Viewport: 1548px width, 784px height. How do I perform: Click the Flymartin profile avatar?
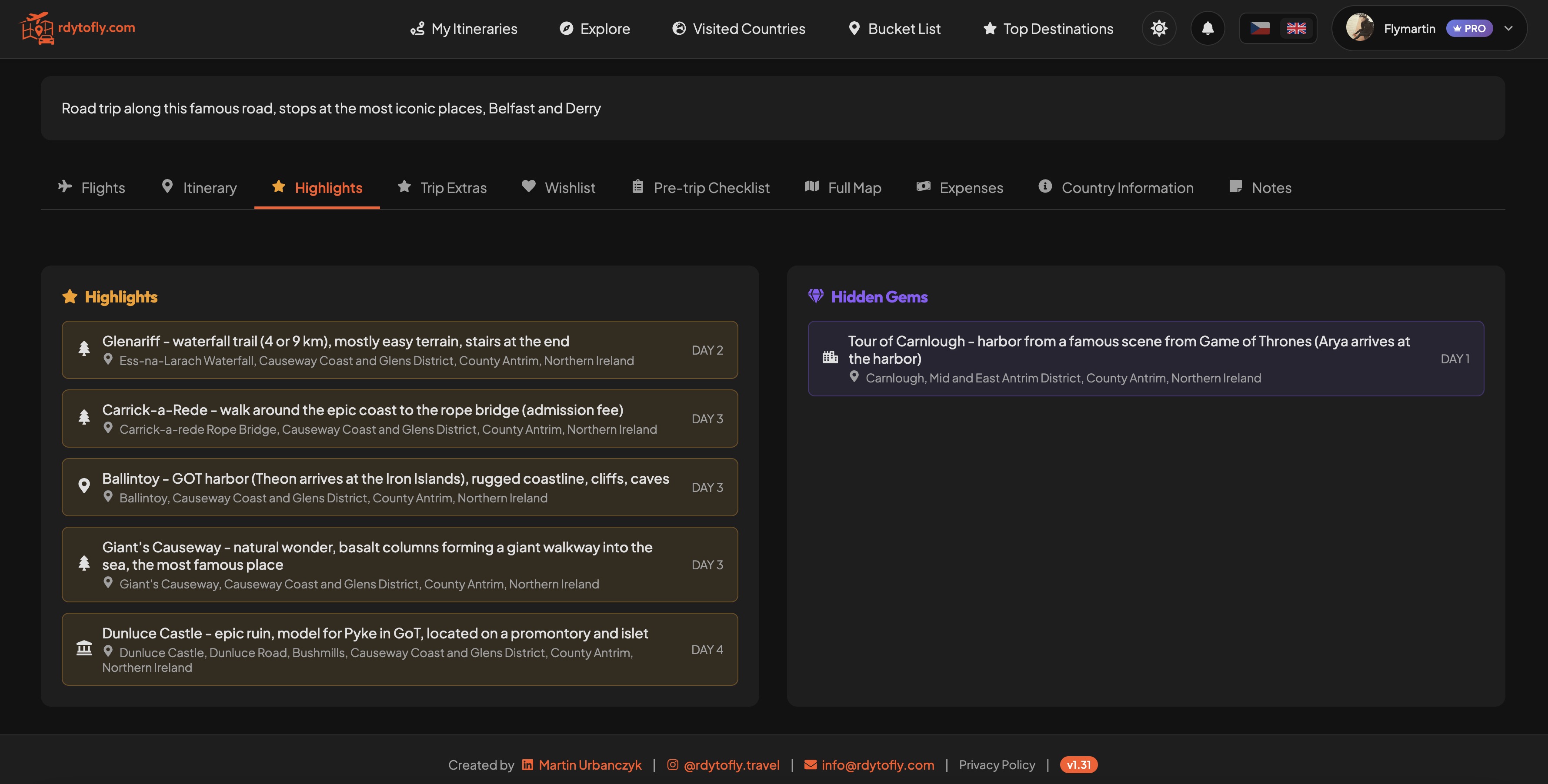tap(1361, 28)
